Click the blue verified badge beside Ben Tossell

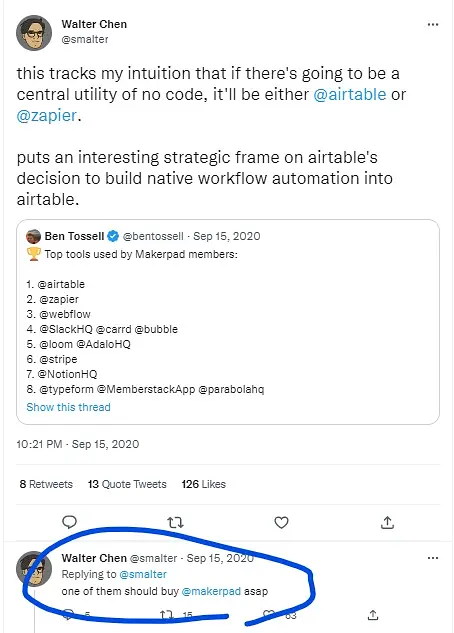(x=113, y=236)
